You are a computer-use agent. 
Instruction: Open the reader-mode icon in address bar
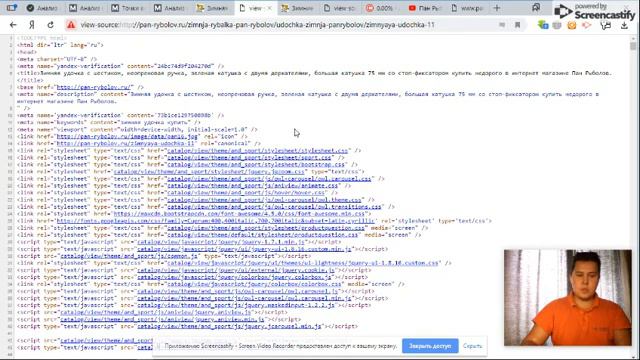(x=502, y=25)
